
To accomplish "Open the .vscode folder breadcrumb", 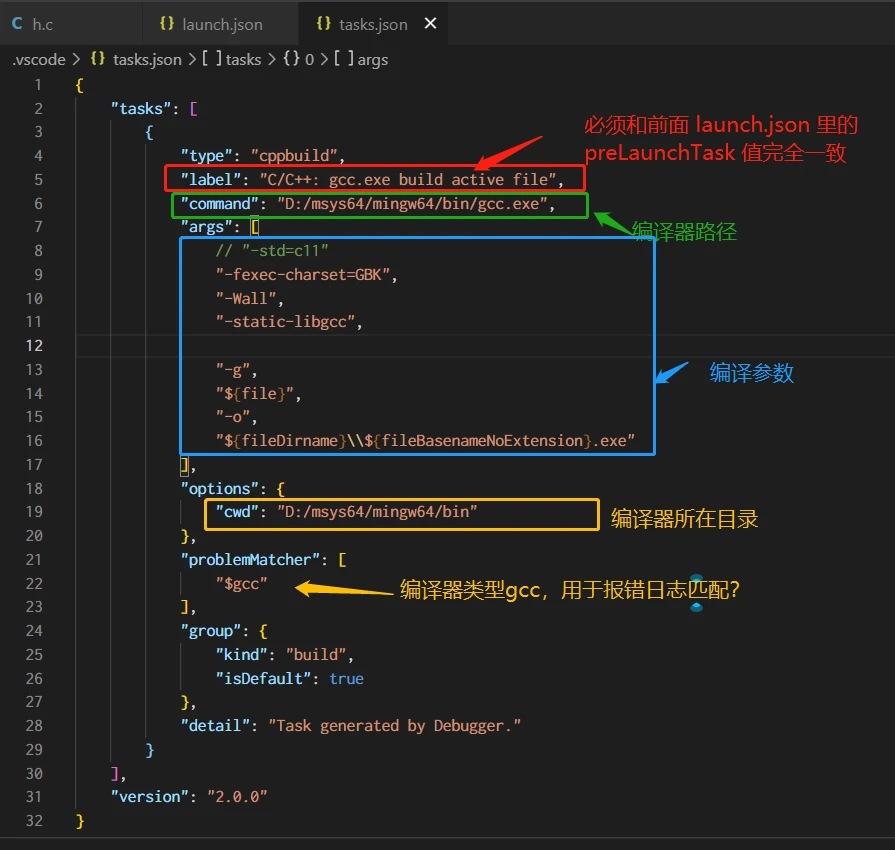I will (39, 59).
